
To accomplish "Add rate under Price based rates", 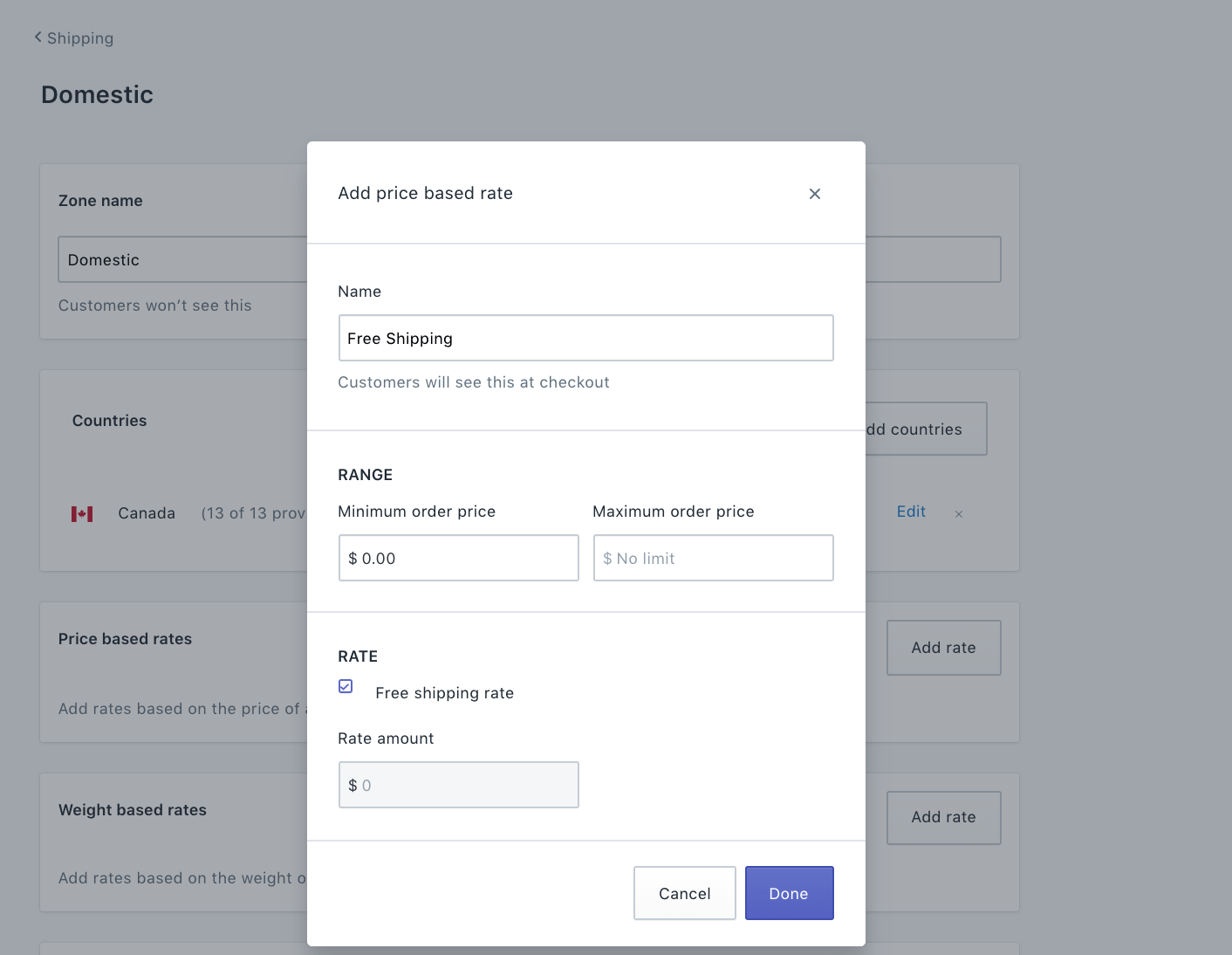I will pos(943,648).
